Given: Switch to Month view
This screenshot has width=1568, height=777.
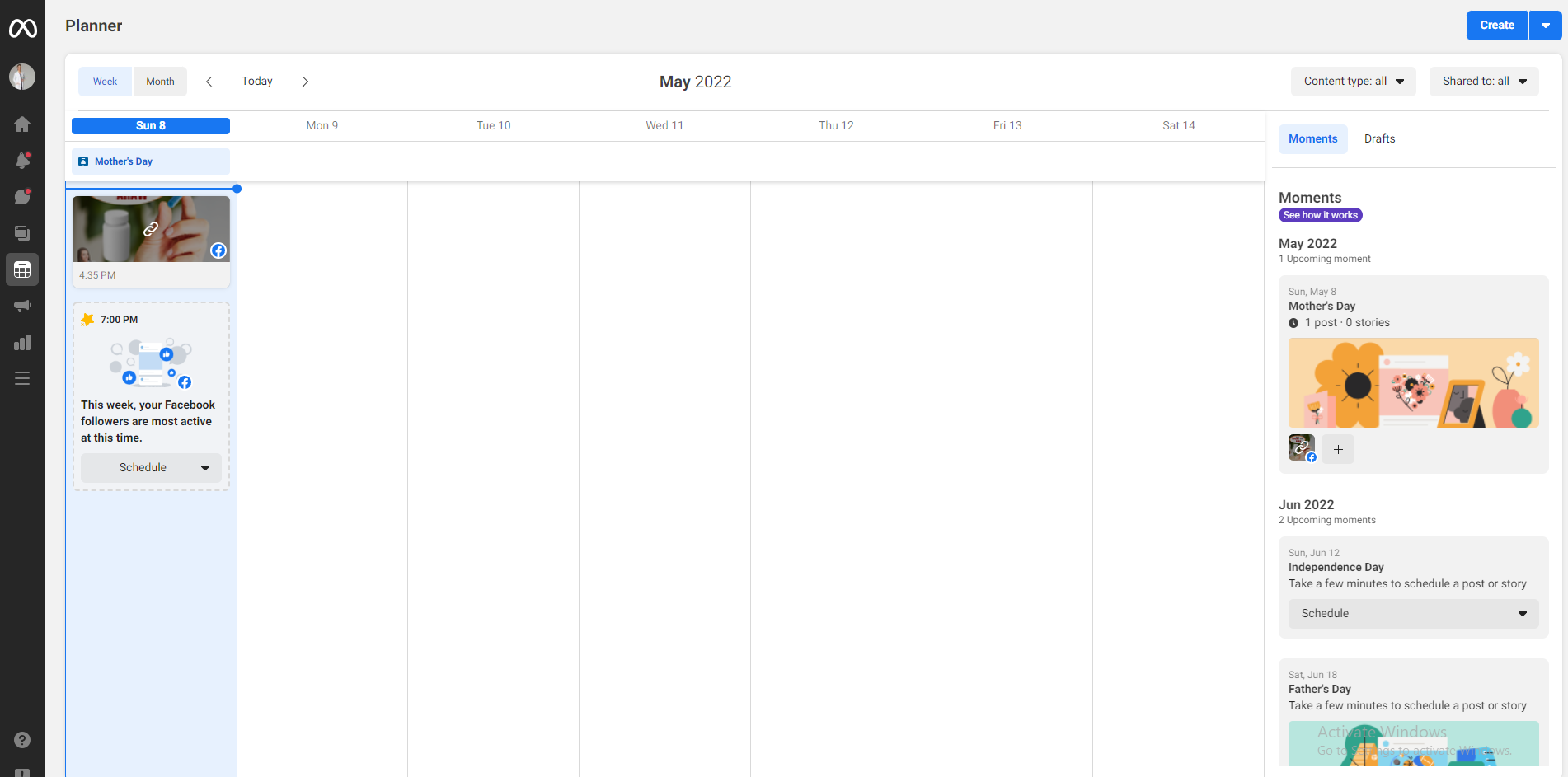Looking at the screenshot, I should pos(160,82).
